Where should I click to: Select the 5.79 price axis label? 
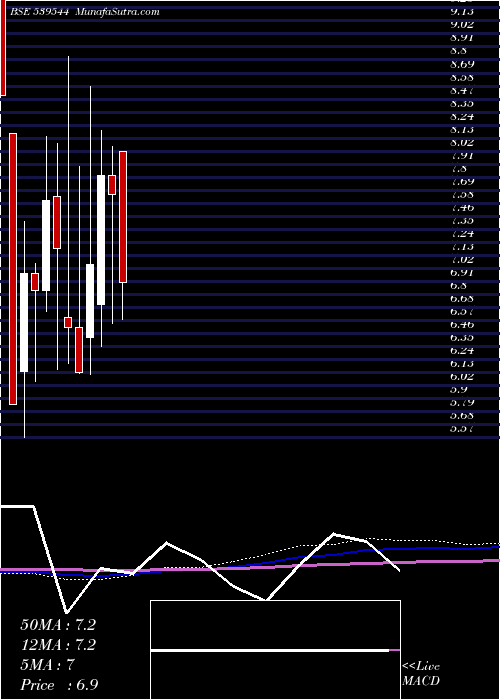tap(462, 403)
